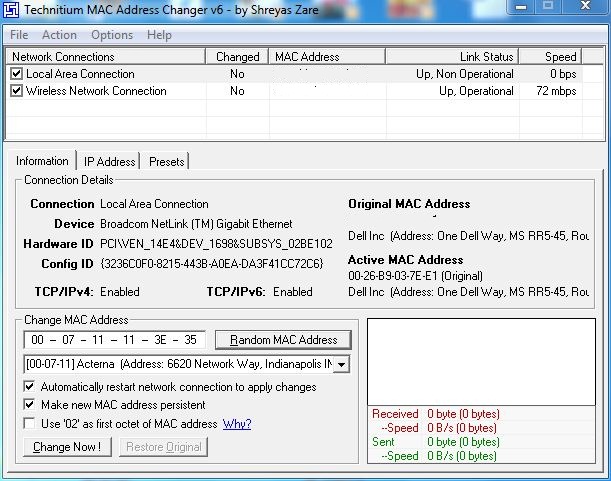Image resolution: width=611 pixels, height=481 pixels.
Task: Click the Received bytes value
Action: tap(463, 414)
